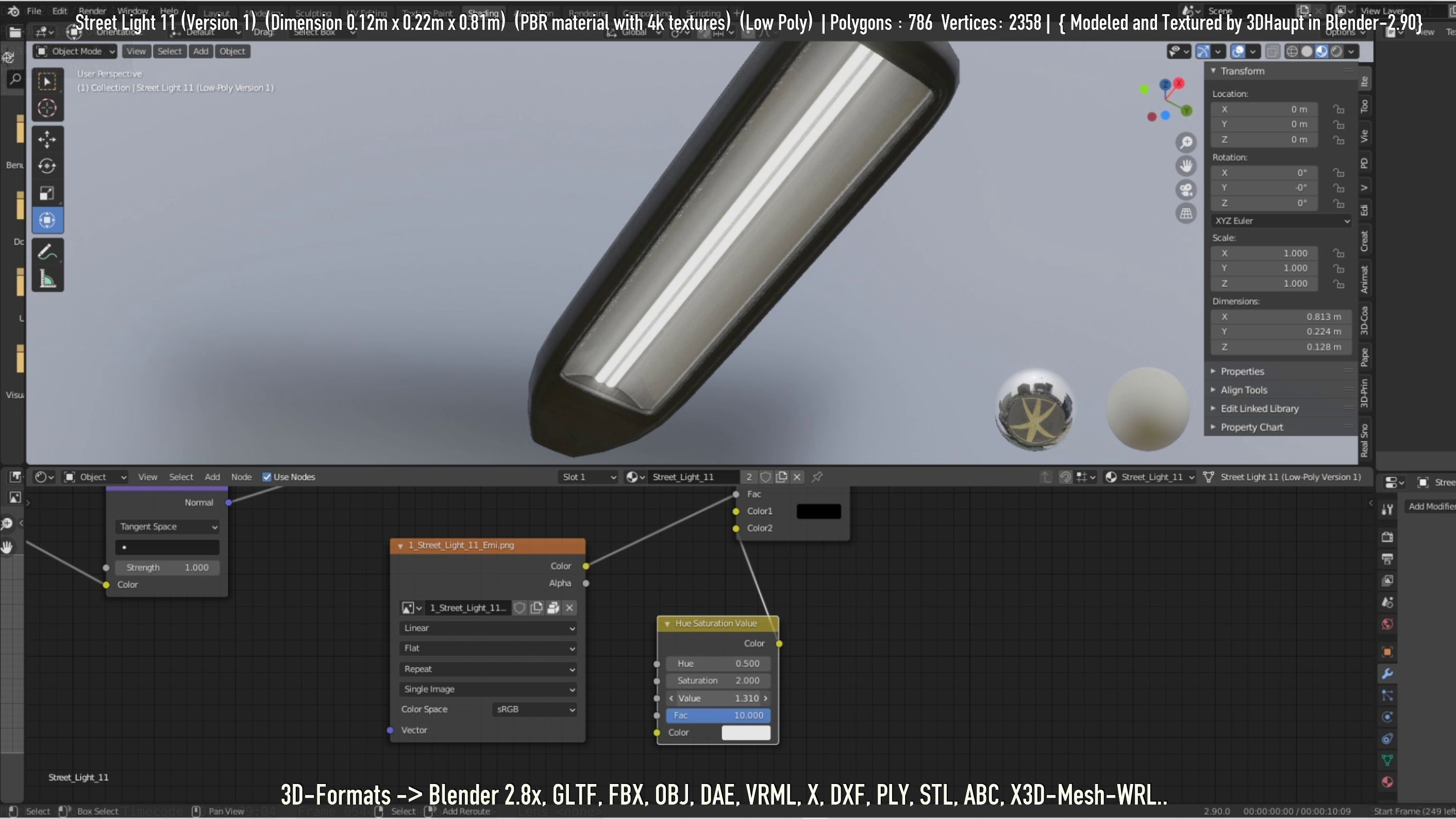This screenshot has width=1456, height=819.
Task: Open the Edit menu
Action: (x=60, y=11)
